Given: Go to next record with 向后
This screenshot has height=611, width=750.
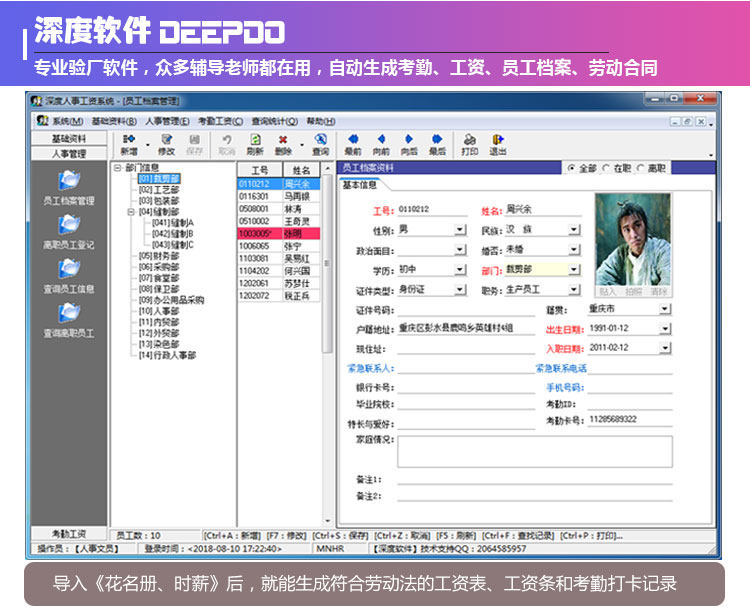Looking at the screenshot, I should click(409, 144).
